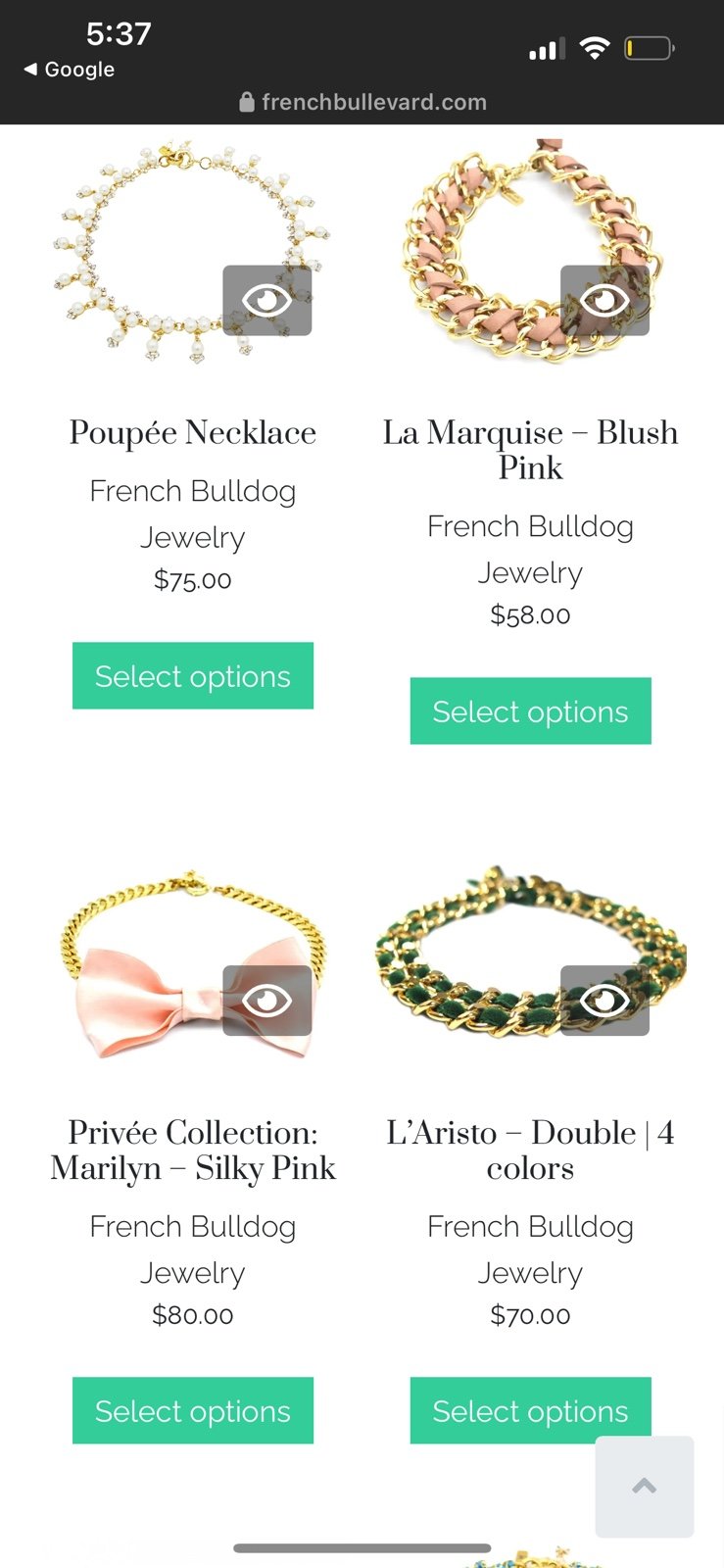Open quick view eye on L'Aristo Double
Viewport: 724px width, 1568px height.
click(604, 1001)
